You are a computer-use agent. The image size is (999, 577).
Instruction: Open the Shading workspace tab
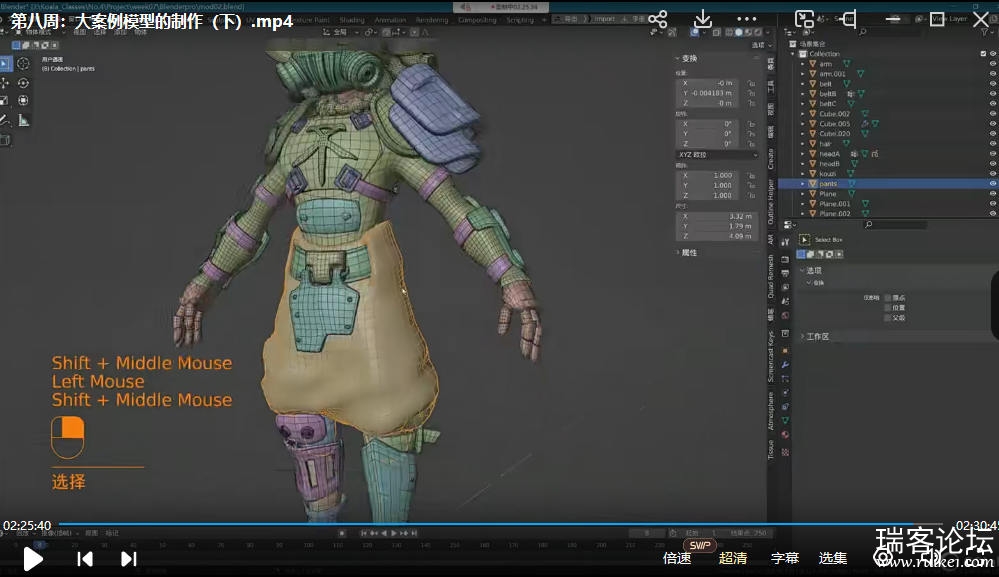click(352, 20)
